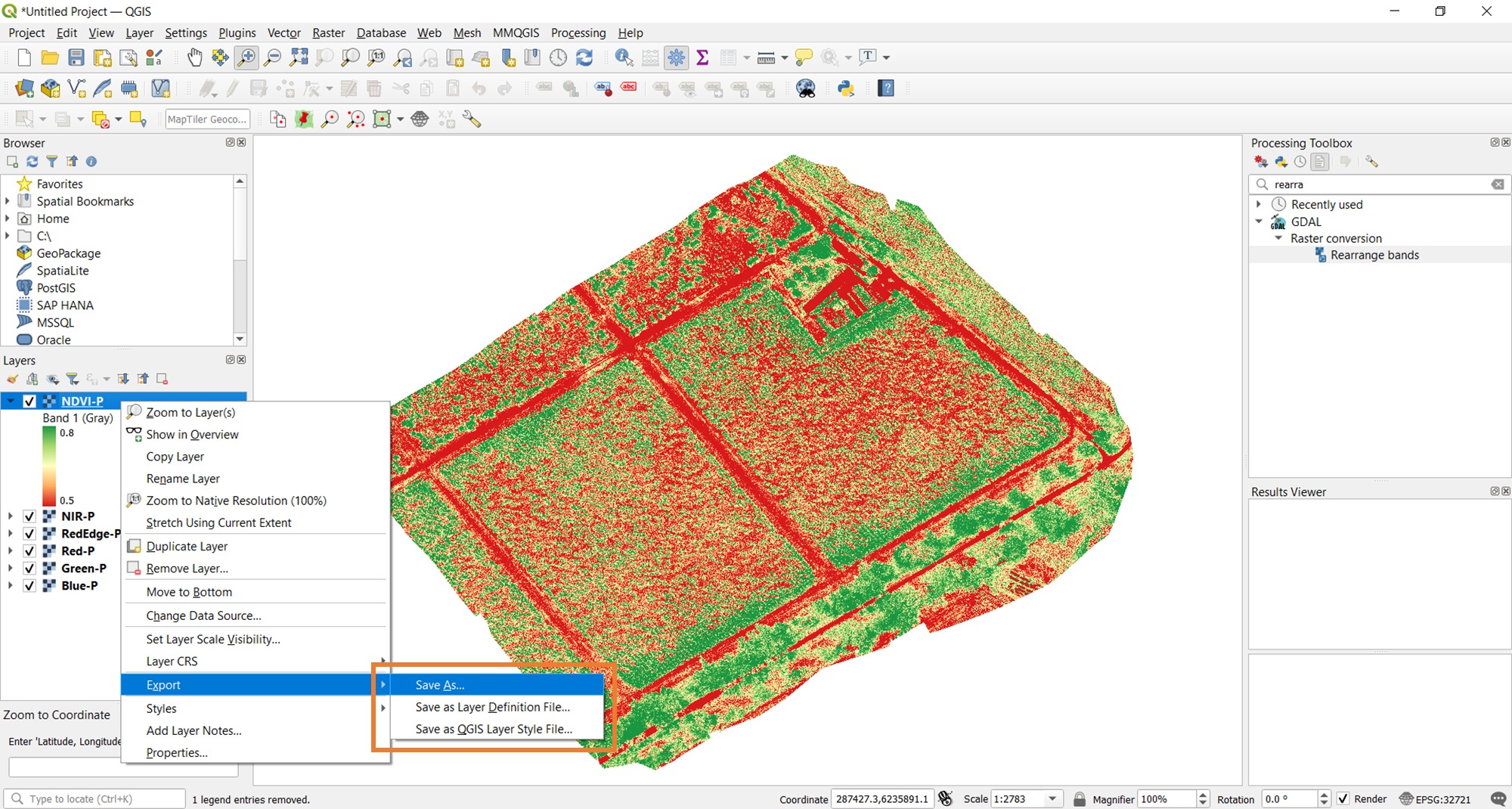Open the Python Console icon
Viewport: 1512px width, 809px height.
pyautogui.click(x=846, y=88)
